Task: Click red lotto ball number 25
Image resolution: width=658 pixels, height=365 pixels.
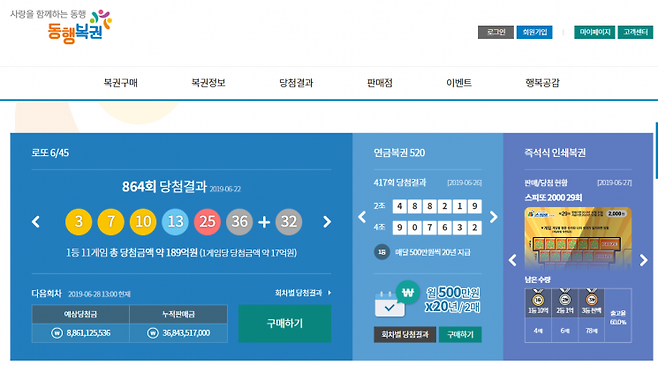Action: (x=207, y=222)
